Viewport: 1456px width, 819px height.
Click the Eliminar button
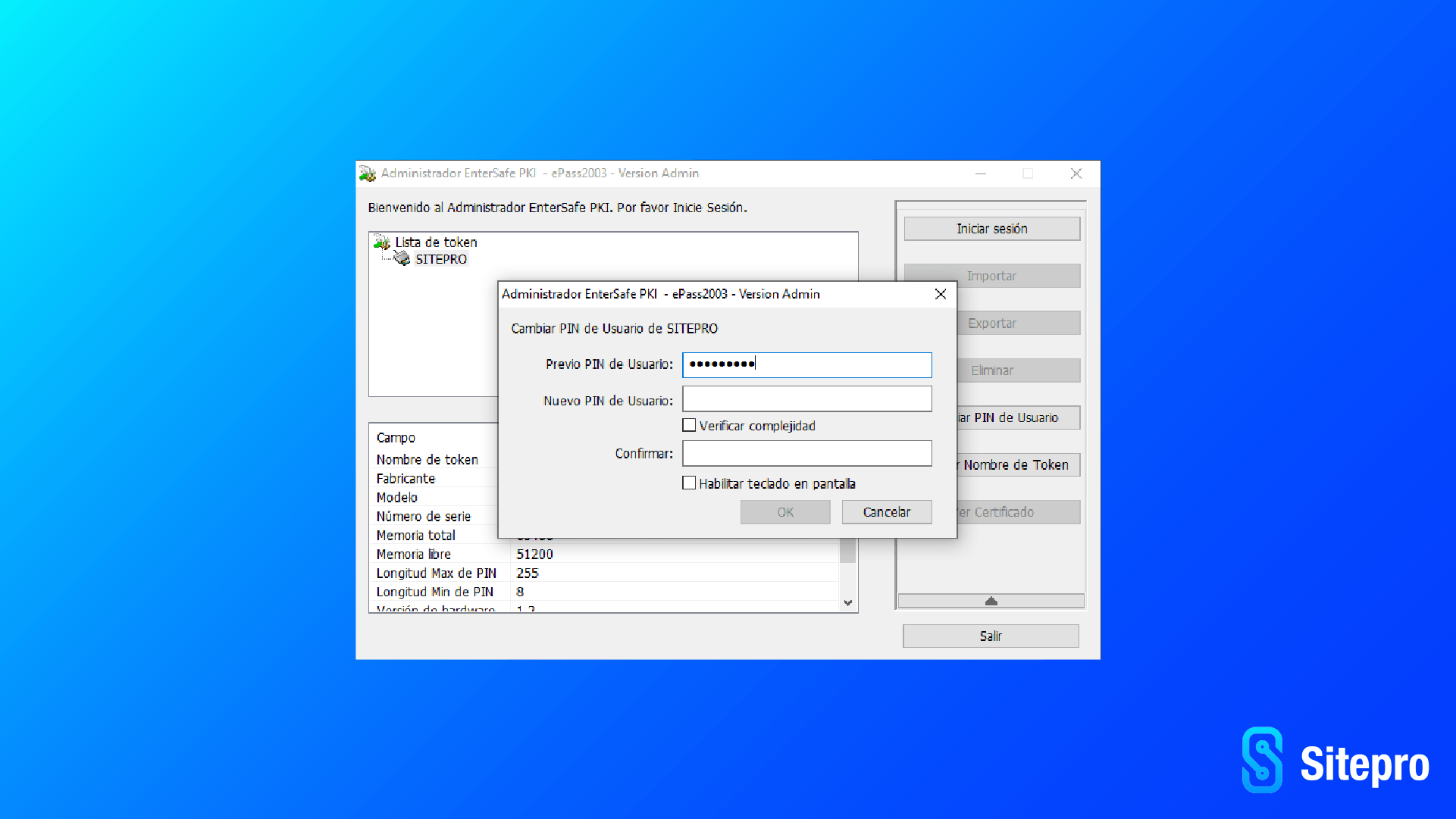[x=1019, y=370]
